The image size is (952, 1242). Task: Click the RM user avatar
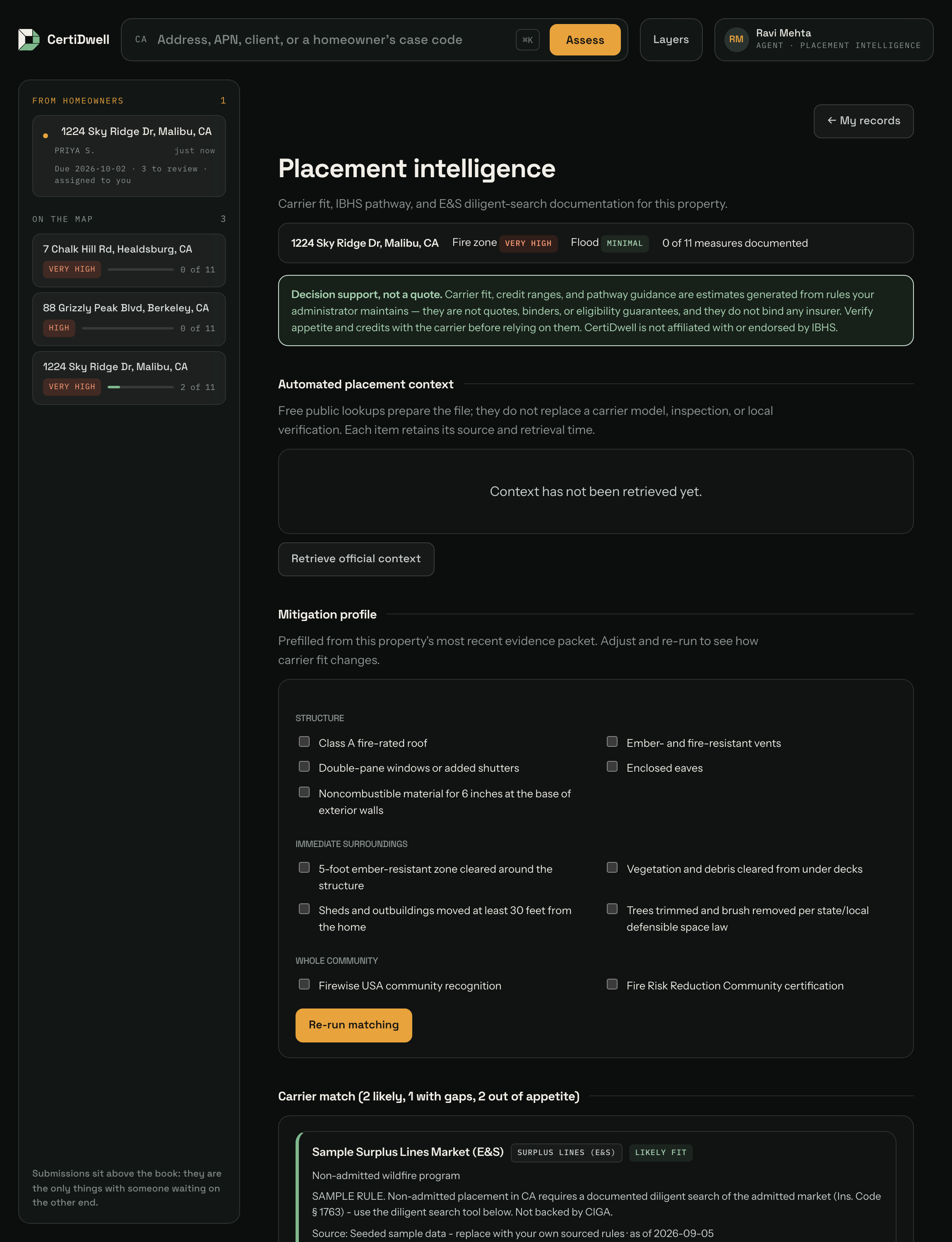pyautogui.click(x=736, y=40)
